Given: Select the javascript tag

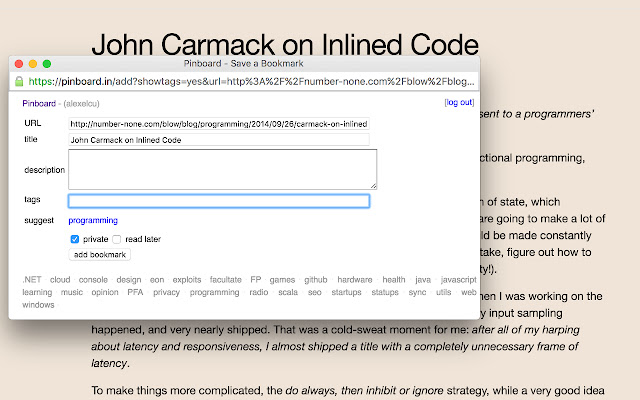Looking at the screenshot, I should point(459,280).
